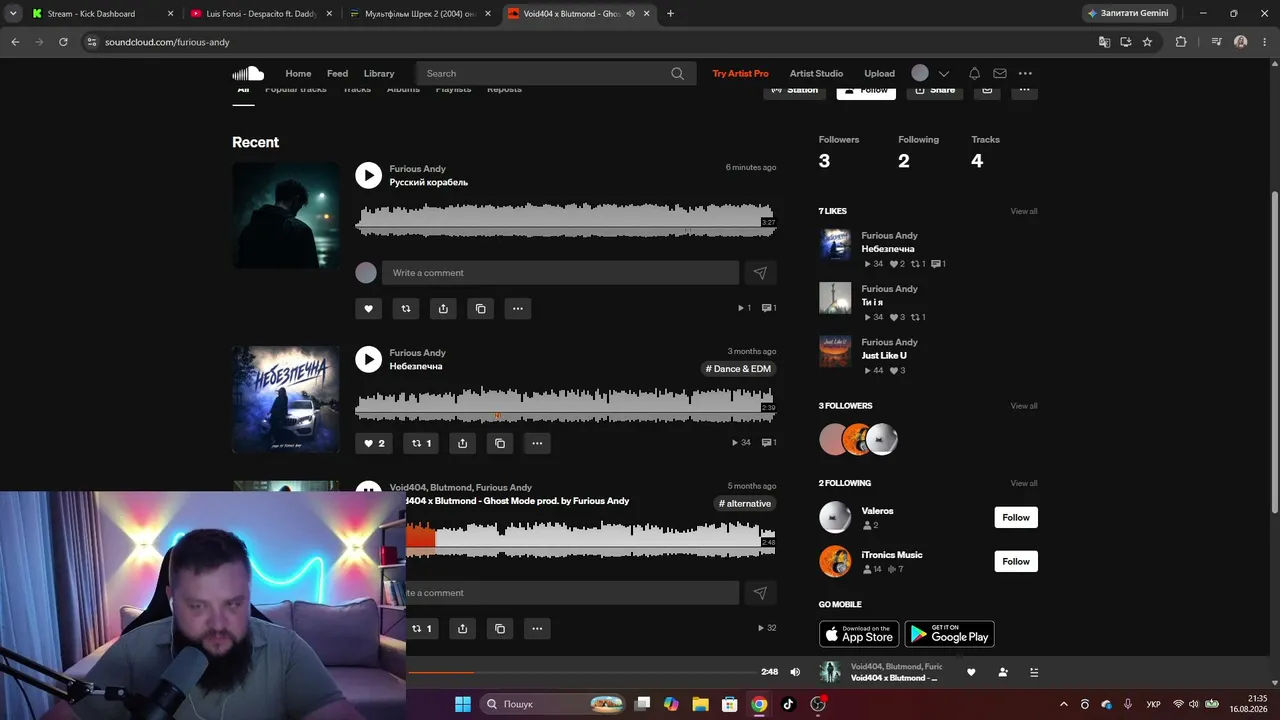Viewport: 1280px width, 720px height.
Task: Open more options for Небезпечна track
Action: pos(537,443)
